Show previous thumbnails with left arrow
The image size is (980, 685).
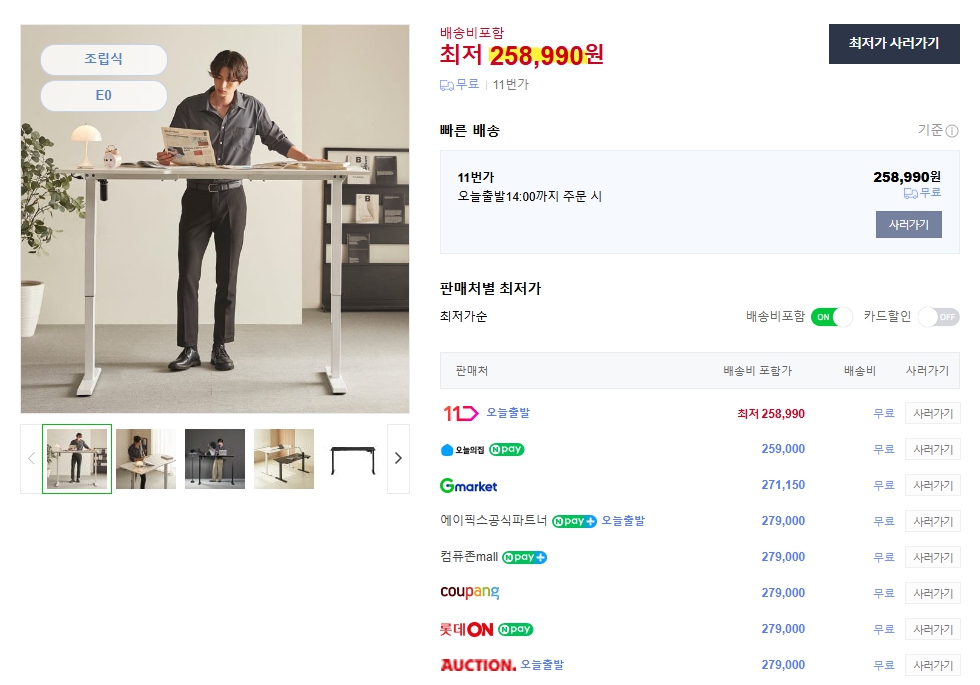pos(31,459)
